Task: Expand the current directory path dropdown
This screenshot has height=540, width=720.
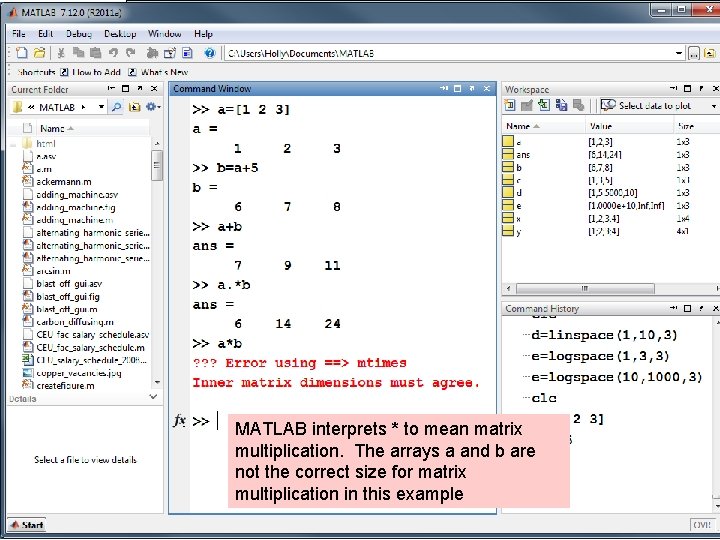Action: point(679,54)
